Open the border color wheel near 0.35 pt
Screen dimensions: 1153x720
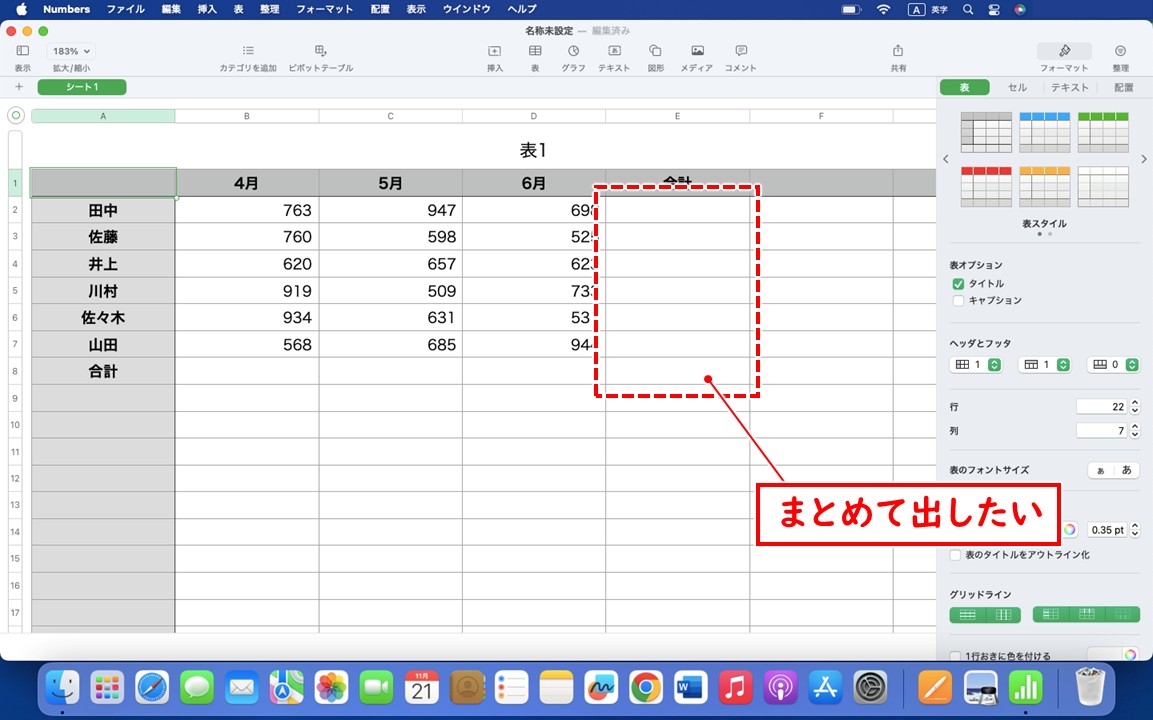1071,530
